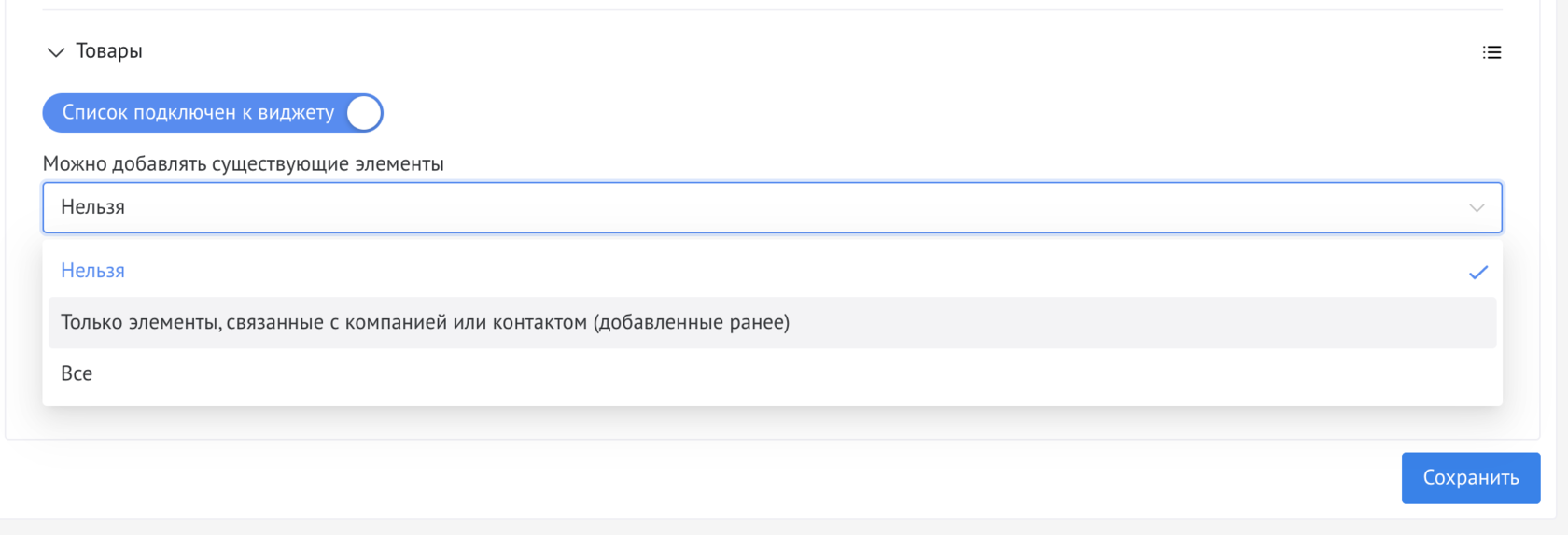
Task: Click the white knob of the widget toggle
Action: pyautogui.click(x=363, y=113)
